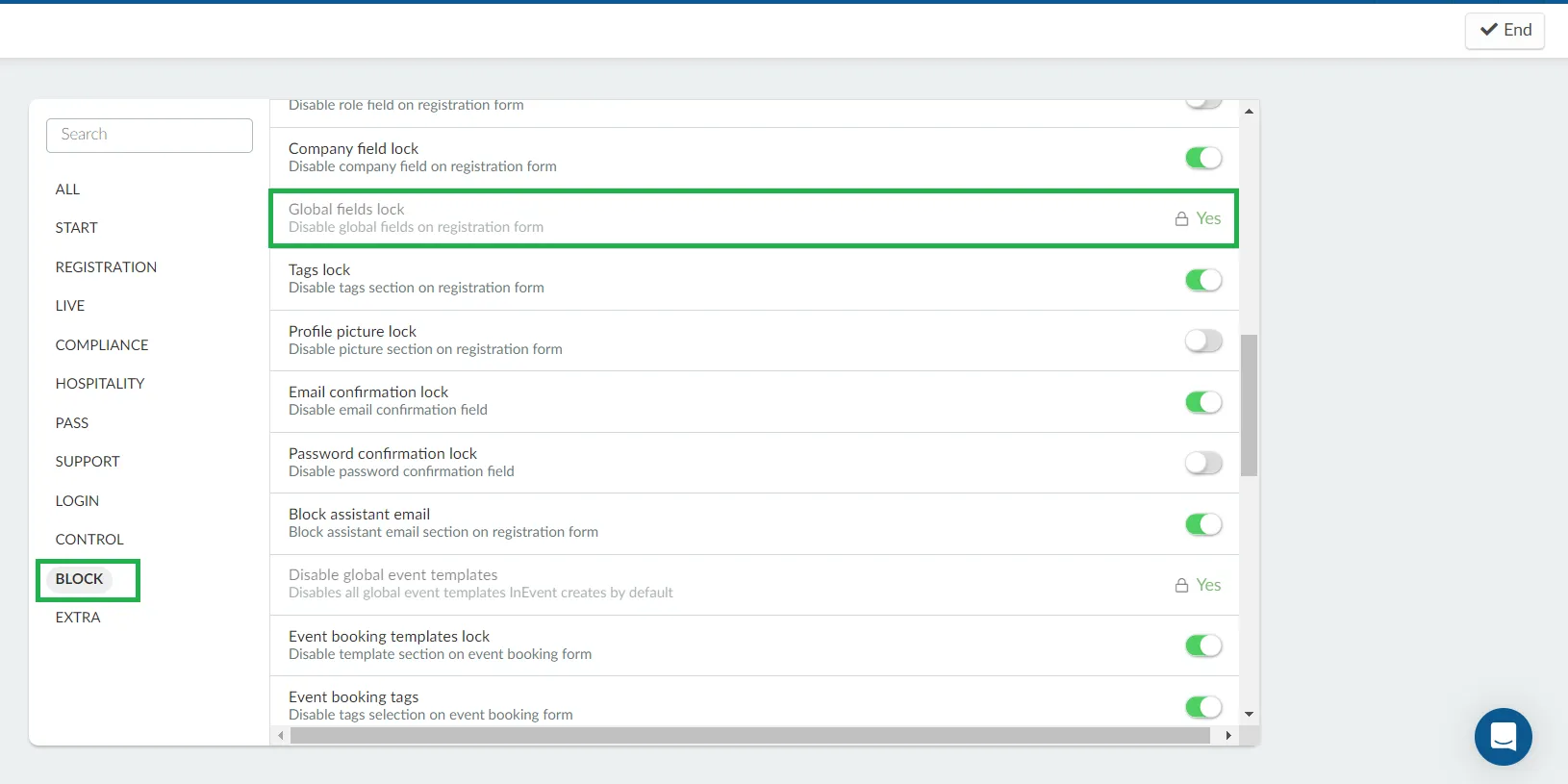
Task: Open the REGISTRATION category
Action: (106, 267)
